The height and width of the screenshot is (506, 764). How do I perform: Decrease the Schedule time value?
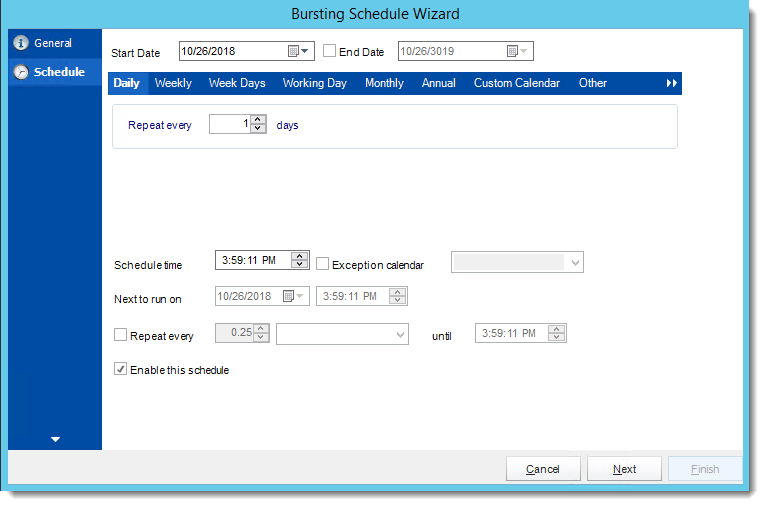coord(299,264)
